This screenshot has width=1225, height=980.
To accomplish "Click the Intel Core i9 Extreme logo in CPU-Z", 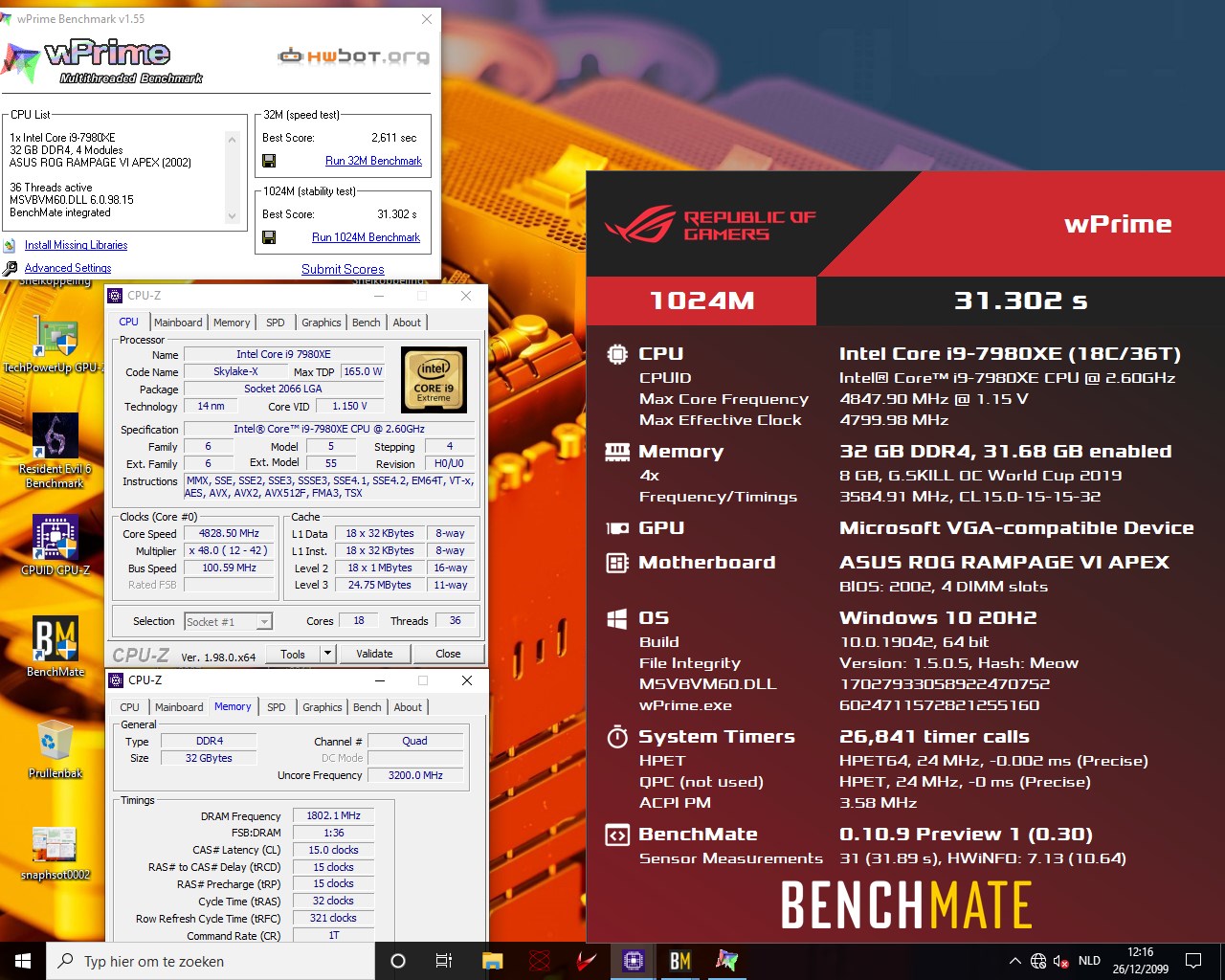I will pyautogui.click(x=434, y=380).
